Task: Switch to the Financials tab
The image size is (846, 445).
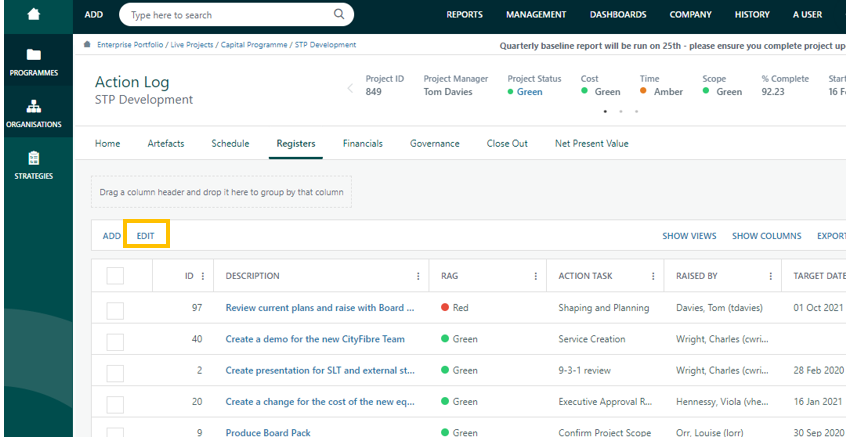Action: (x=363, y=143)
